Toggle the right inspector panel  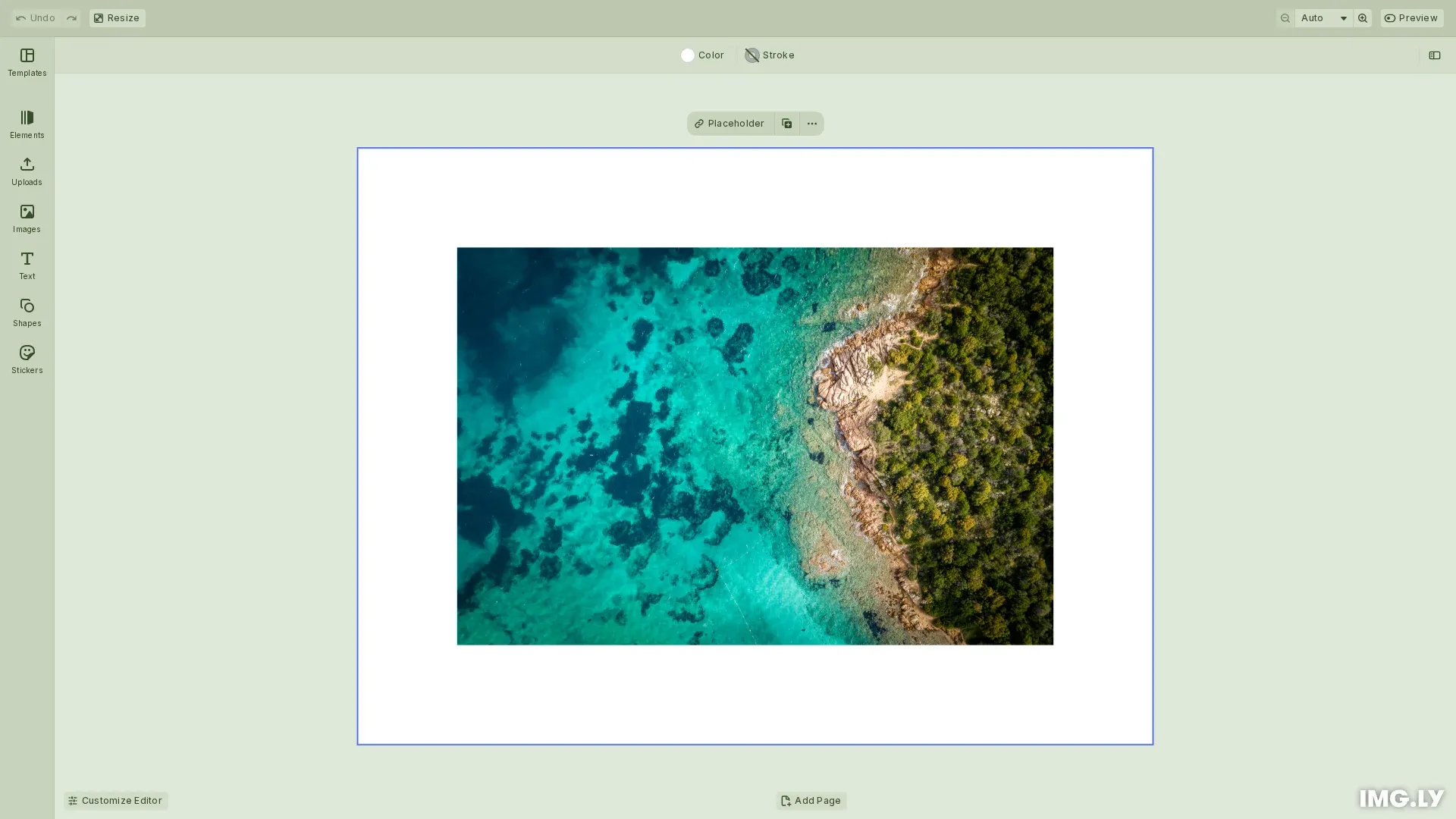pyautogui.click(x=1435, y=55)
